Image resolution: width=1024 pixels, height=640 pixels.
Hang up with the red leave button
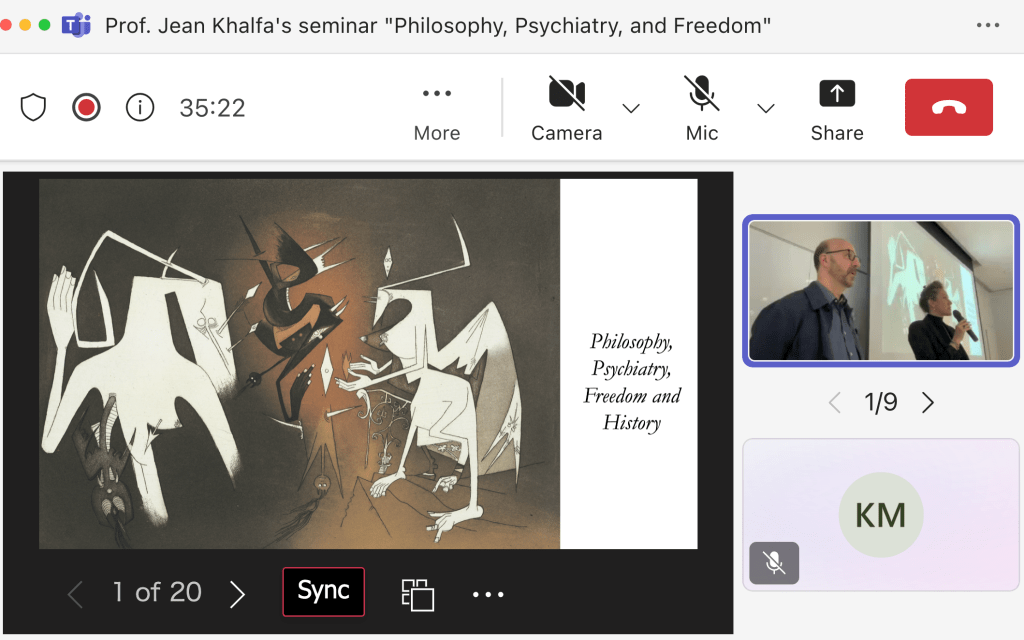point(948,107)
